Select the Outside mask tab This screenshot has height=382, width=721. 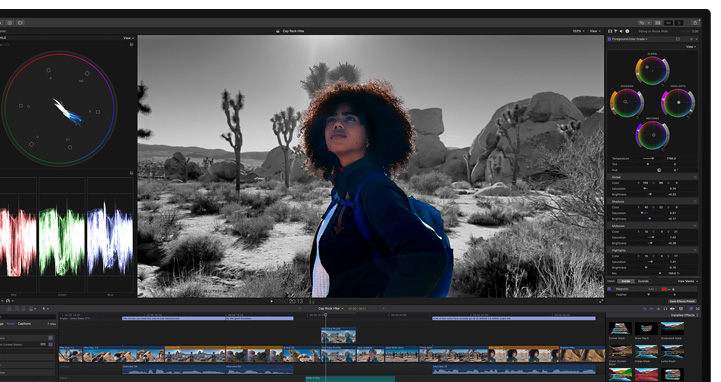[643, 281]
